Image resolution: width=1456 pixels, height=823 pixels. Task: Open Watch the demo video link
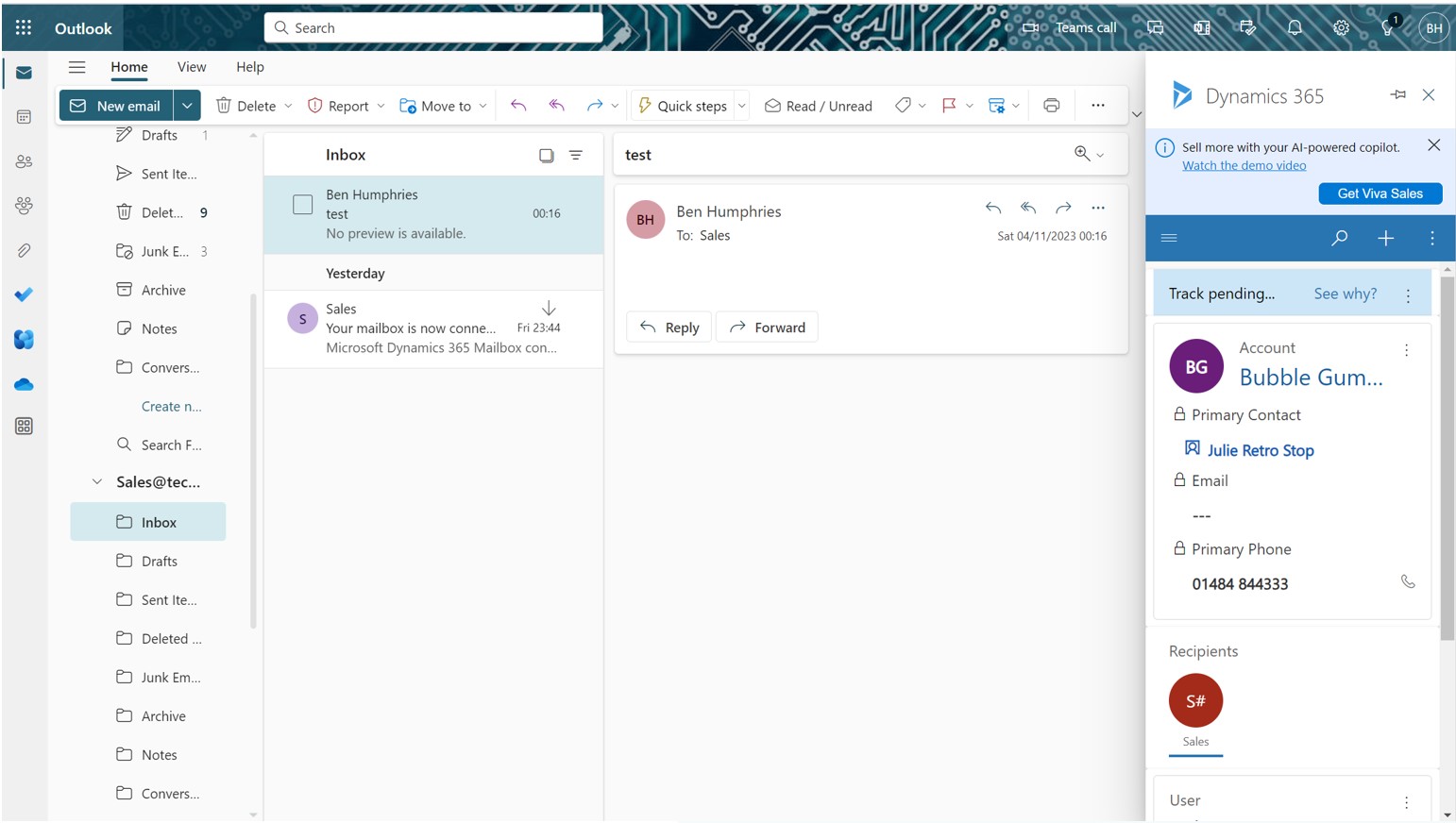pyautogui.click(x=1244, y=165)
